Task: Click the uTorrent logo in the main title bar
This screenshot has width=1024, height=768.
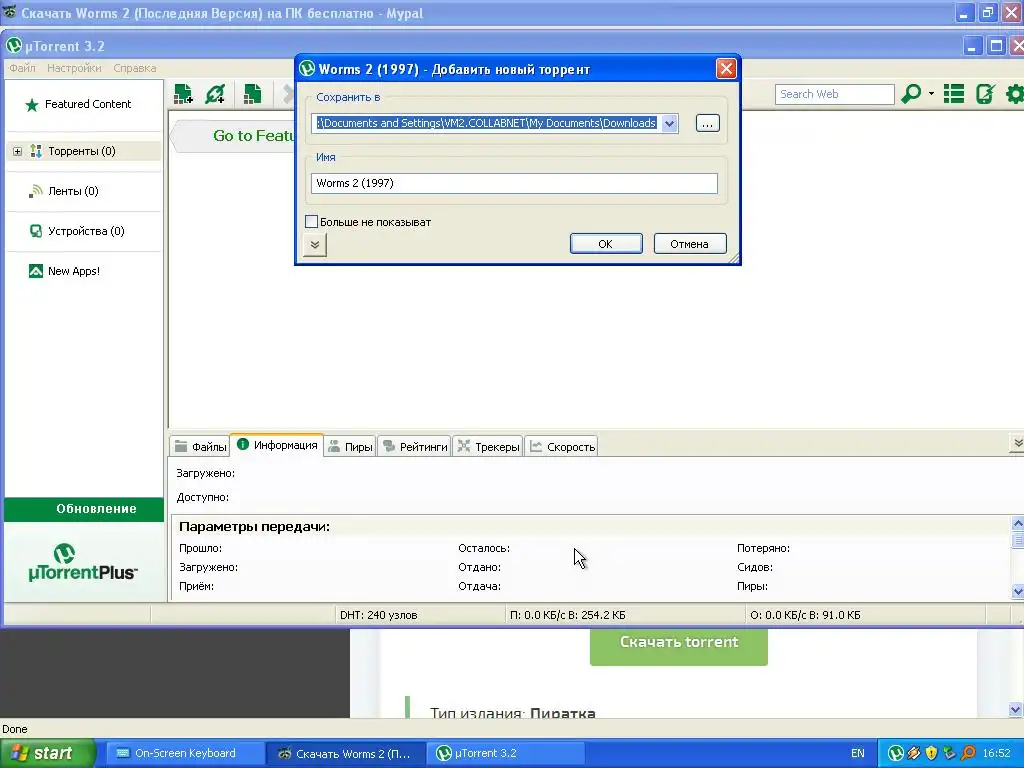Action: coord(14,46)
